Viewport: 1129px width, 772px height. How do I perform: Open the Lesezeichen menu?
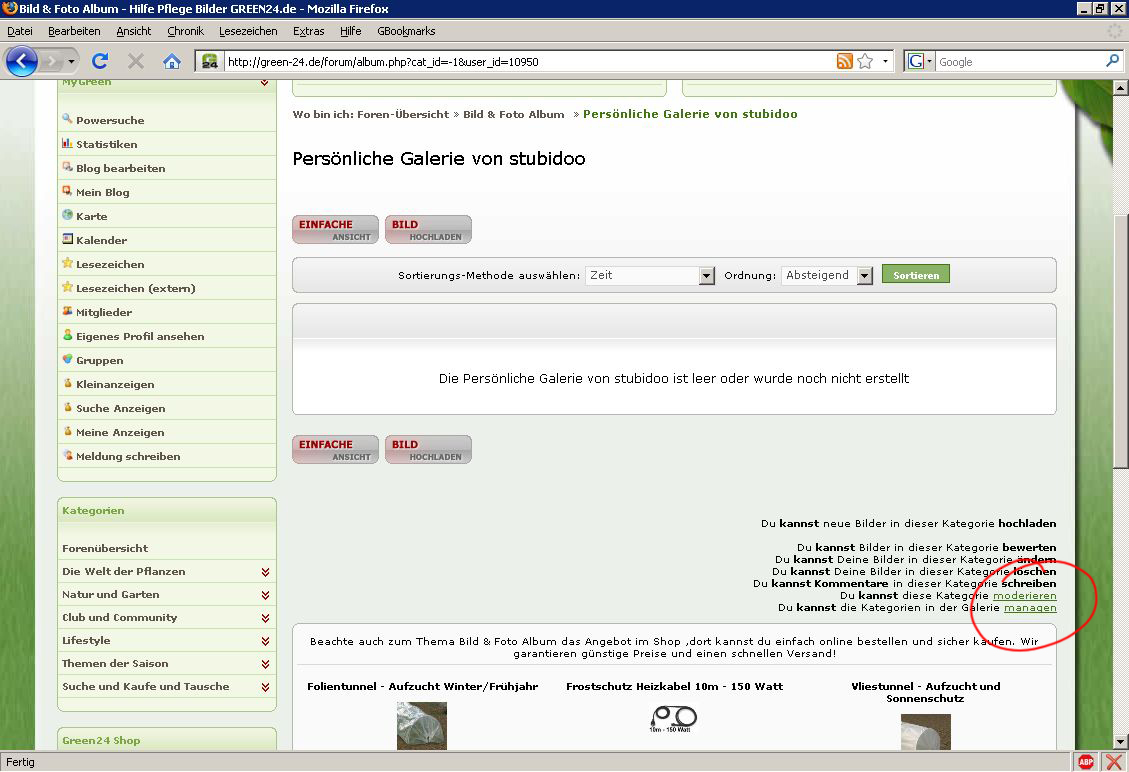click(x=248, y=31)
